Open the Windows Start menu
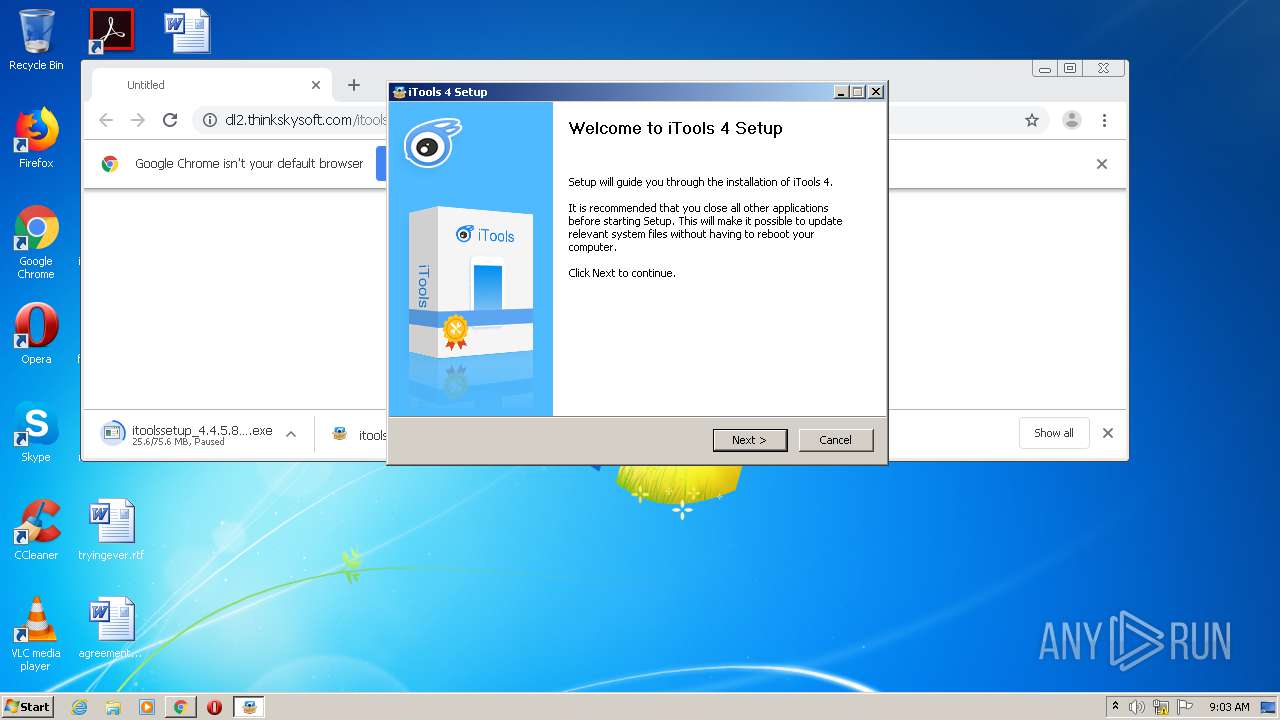Viewport: 1280px width, 720px height. point(27,706)
